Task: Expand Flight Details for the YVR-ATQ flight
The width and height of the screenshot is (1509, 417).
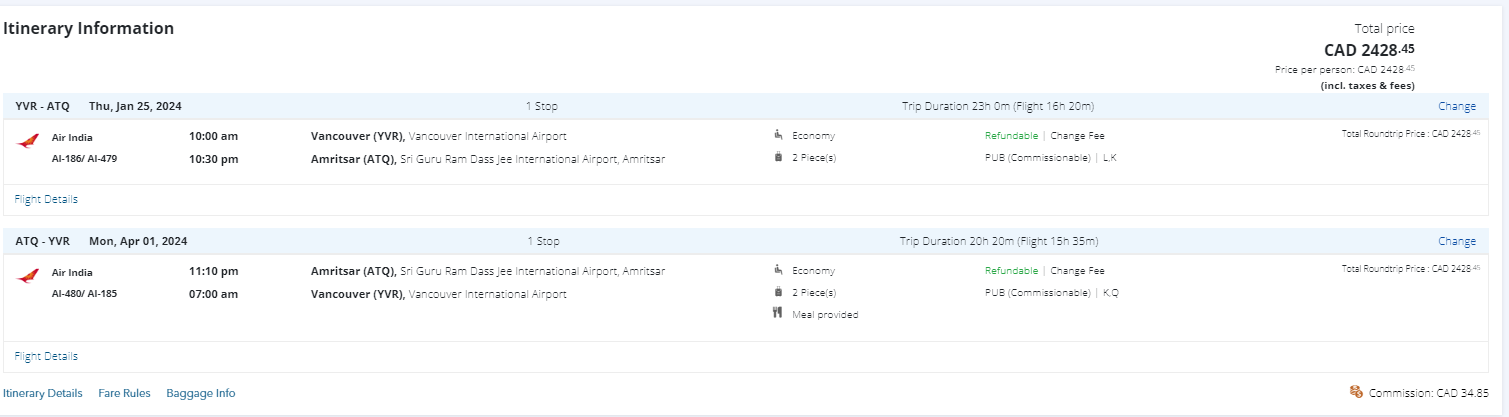Action: [46, 199]
